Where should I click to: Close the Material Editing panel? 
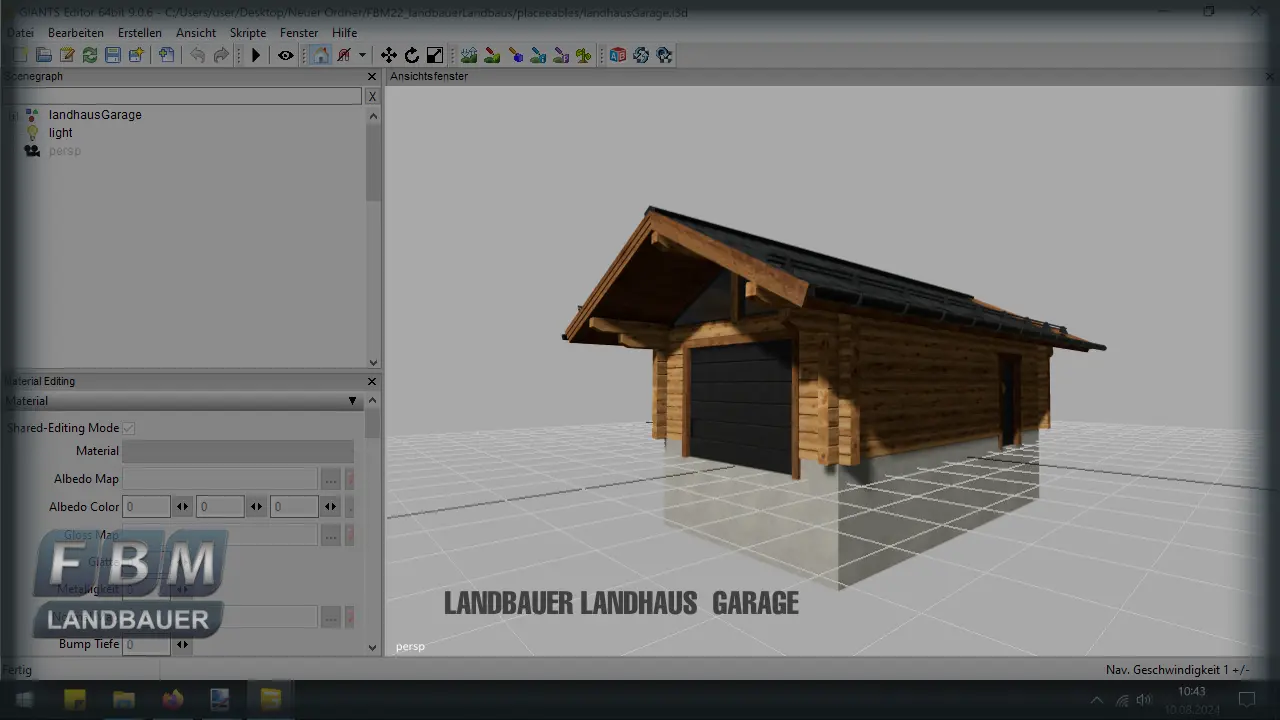(x=372, y=381)
